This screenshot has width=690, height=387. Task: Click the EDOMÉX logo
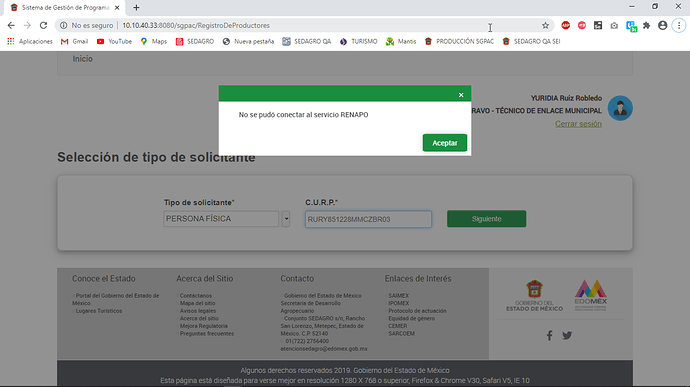click(x=591, y=295)
